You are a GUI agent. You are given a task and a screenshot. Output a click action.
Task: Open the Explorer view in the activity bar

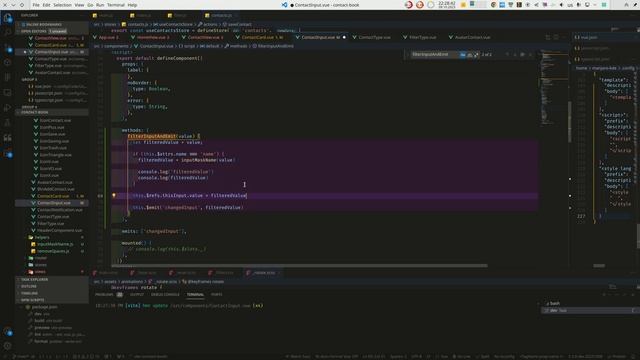tap(7, 18)
